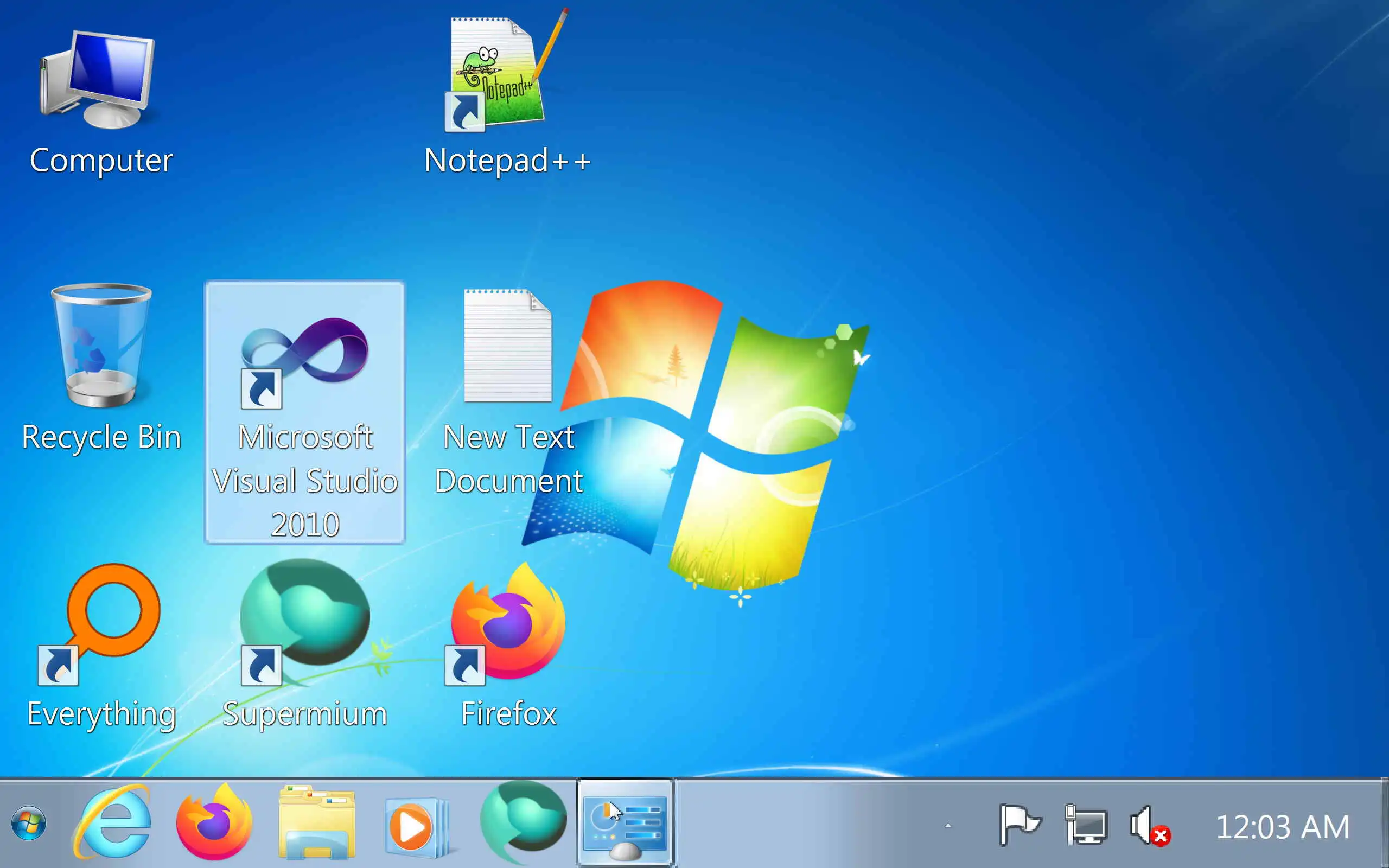The height and width of the screenshot is (868, 1389).
Task: Open the Windows Start menu
Action: (29, 824)
